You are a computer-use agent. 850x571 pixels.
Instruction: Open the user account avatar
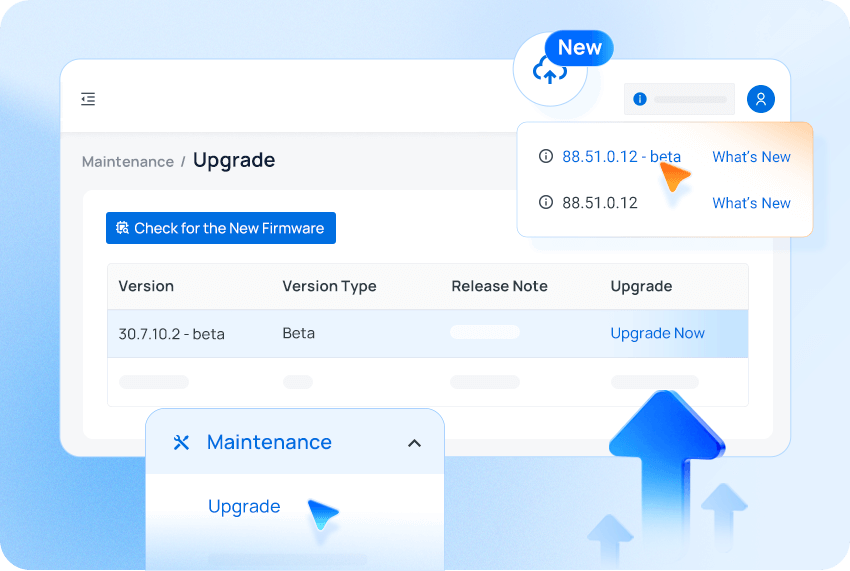pos(761,99)
